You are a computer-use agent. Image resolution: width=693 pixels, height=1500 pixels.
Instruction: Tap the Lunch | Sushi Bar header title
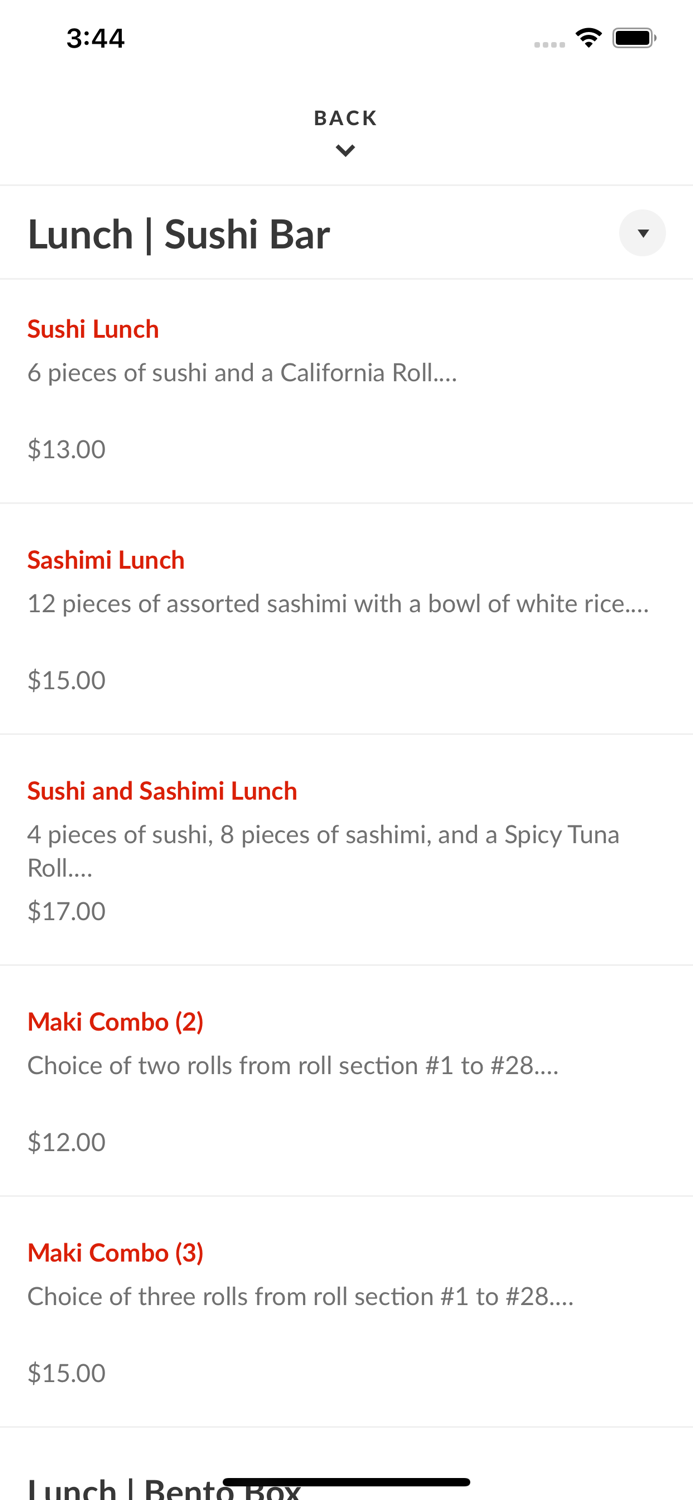click(179, 233)
